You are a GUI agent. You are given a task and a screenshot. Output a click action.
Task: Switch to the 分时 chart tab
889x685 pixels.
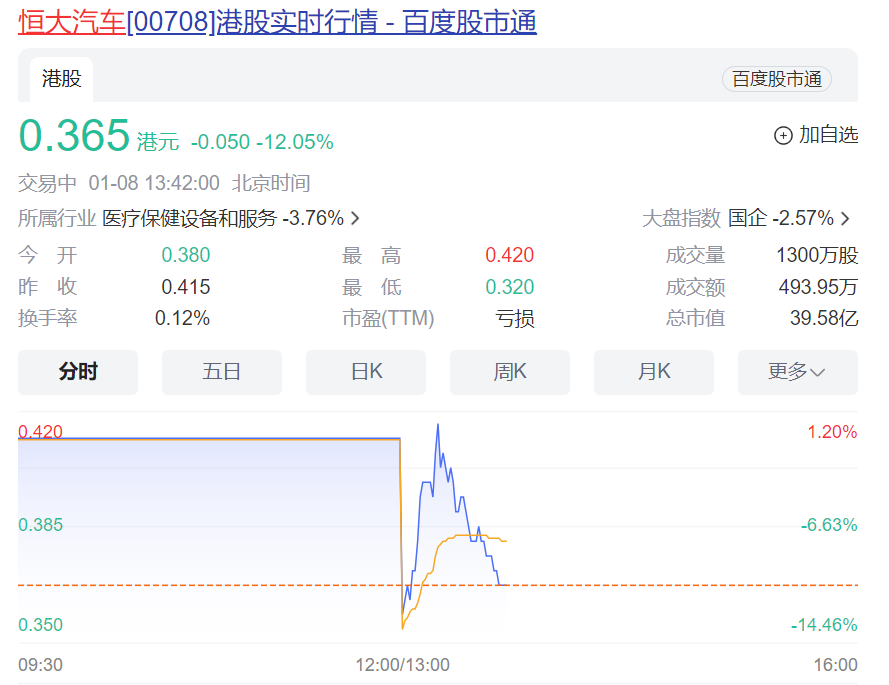click(x=78, y=372)
